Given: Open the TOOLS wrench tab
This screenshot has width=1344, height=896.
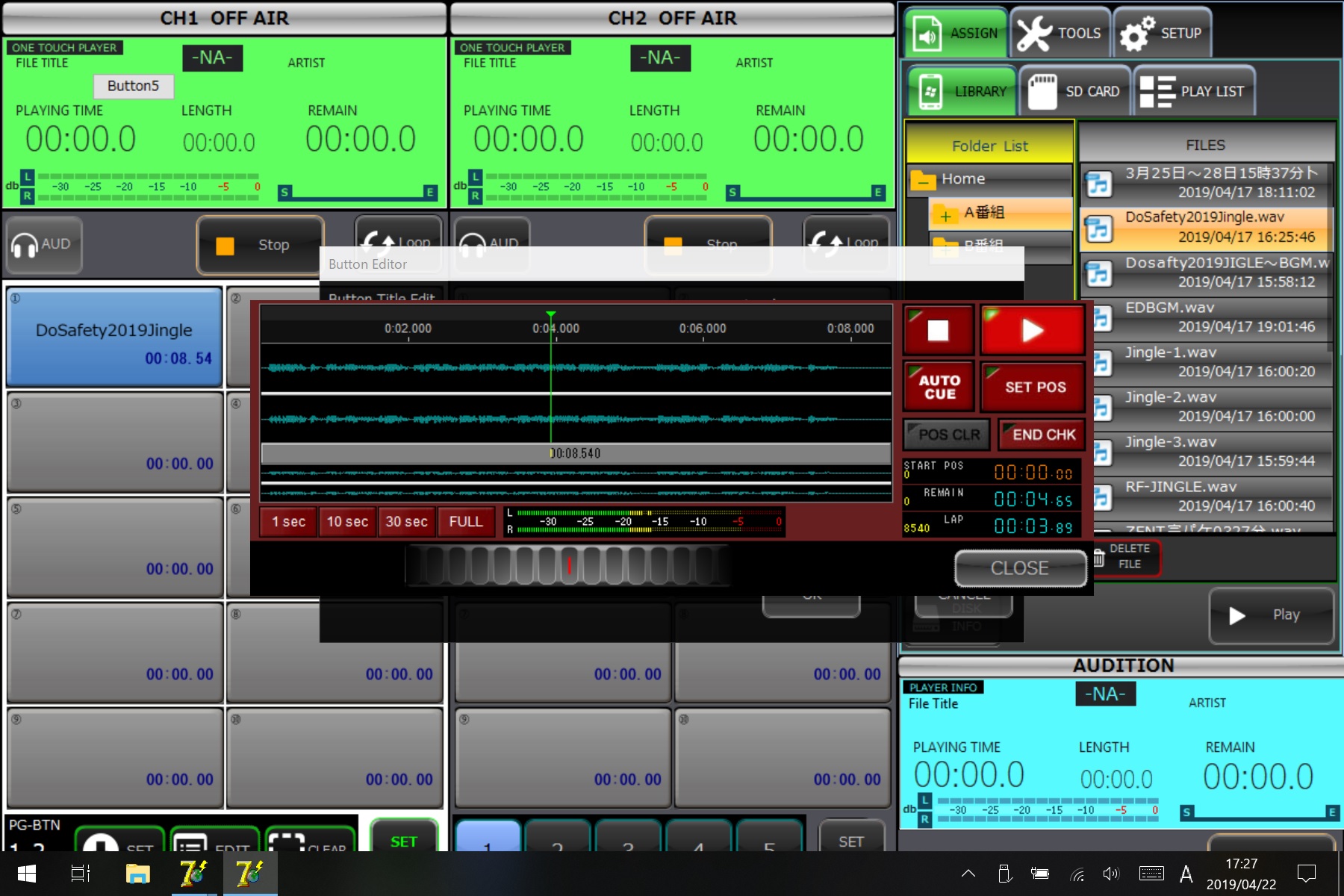Looking at the screenshot, I should [1060, 34].
